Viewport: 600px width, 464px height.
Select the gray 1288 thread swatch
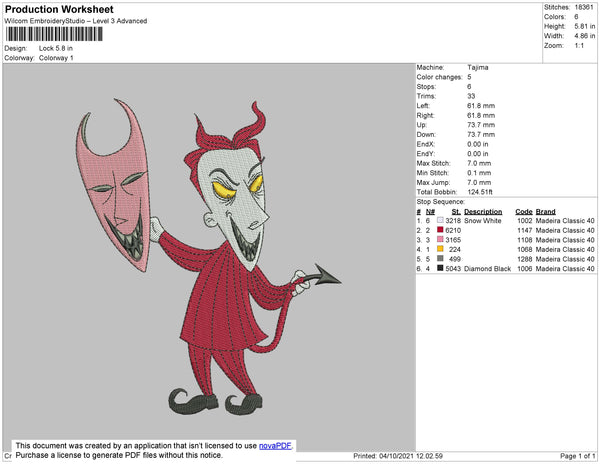440,259
